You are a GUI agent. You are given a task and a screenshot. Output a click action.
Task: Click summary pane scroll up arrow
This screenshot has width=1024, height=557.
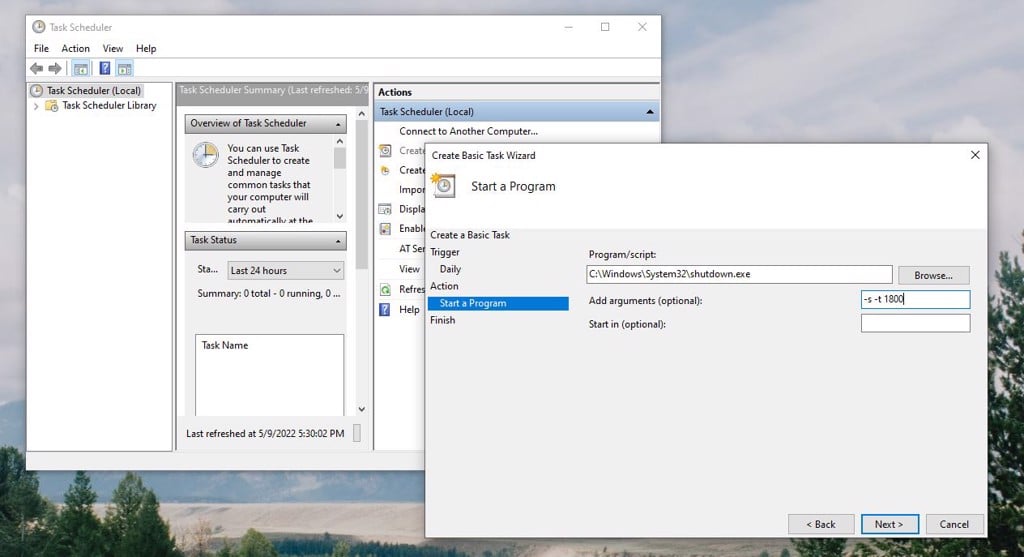(x=362, y=114)
